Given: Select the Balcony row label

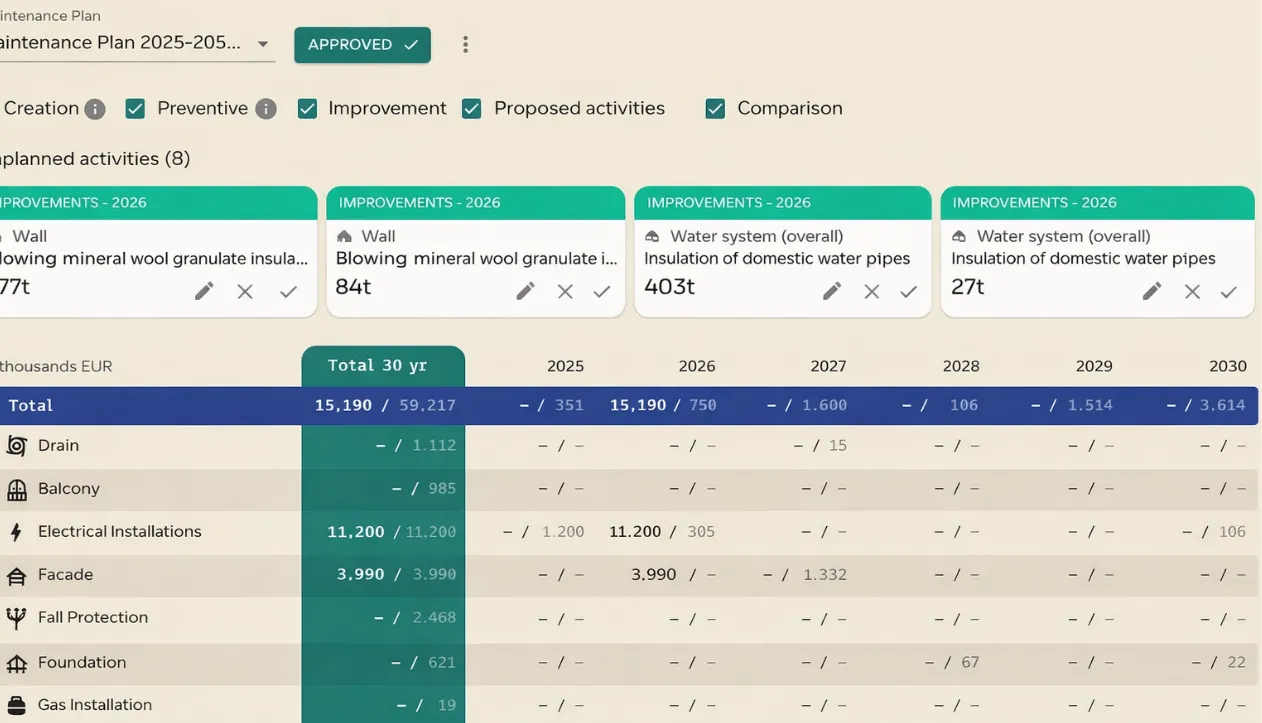Looking at the screenshot, I should click(x=69, y=489).
